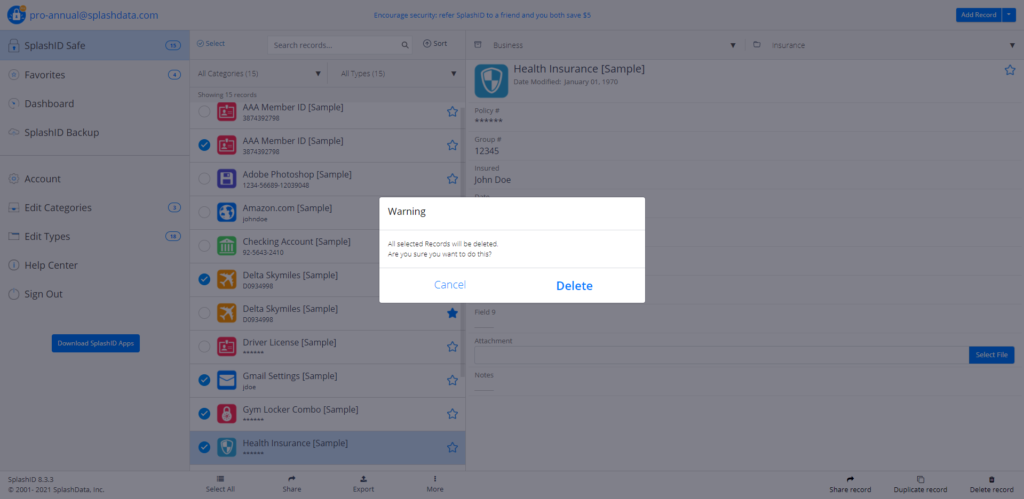The height and width of the screenshot is (499, 1024).
Task: Star the Health Insurance record in detail pane
Action: [x=1009, y=70]
